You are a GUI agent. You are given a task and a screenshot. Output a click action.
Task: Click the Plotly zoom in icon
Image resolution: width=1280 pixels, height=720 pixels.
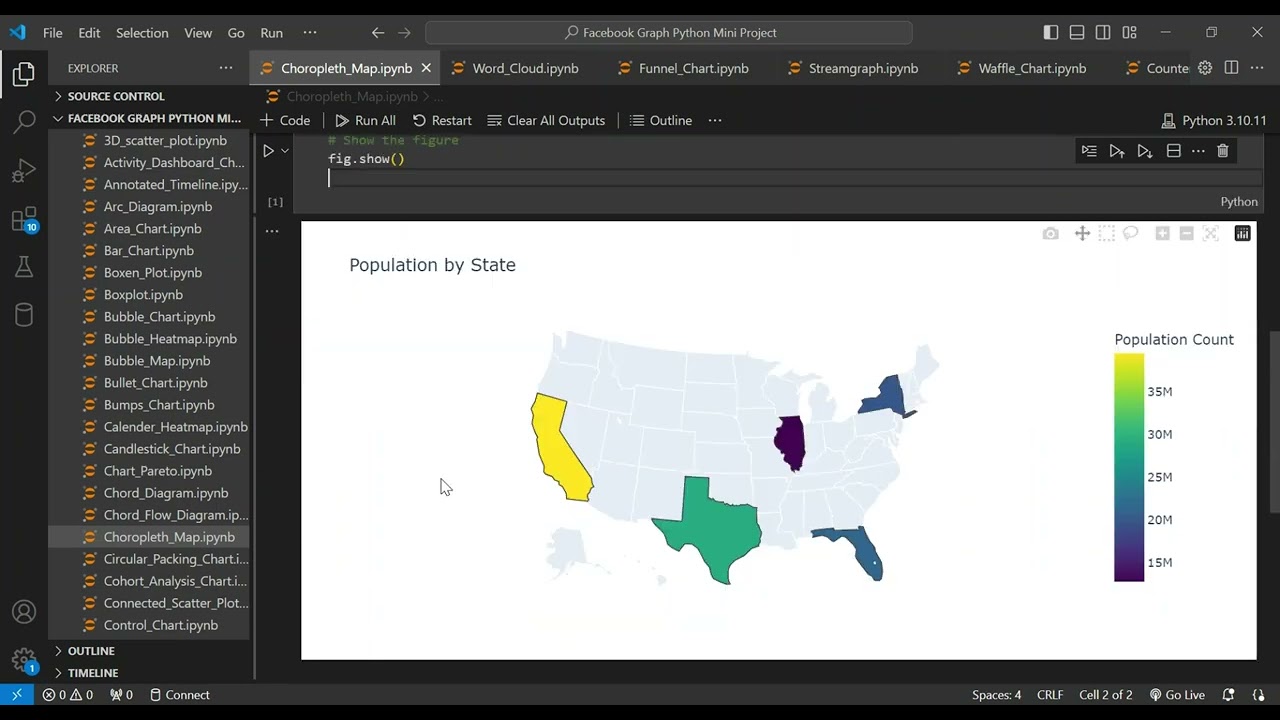1162,234
